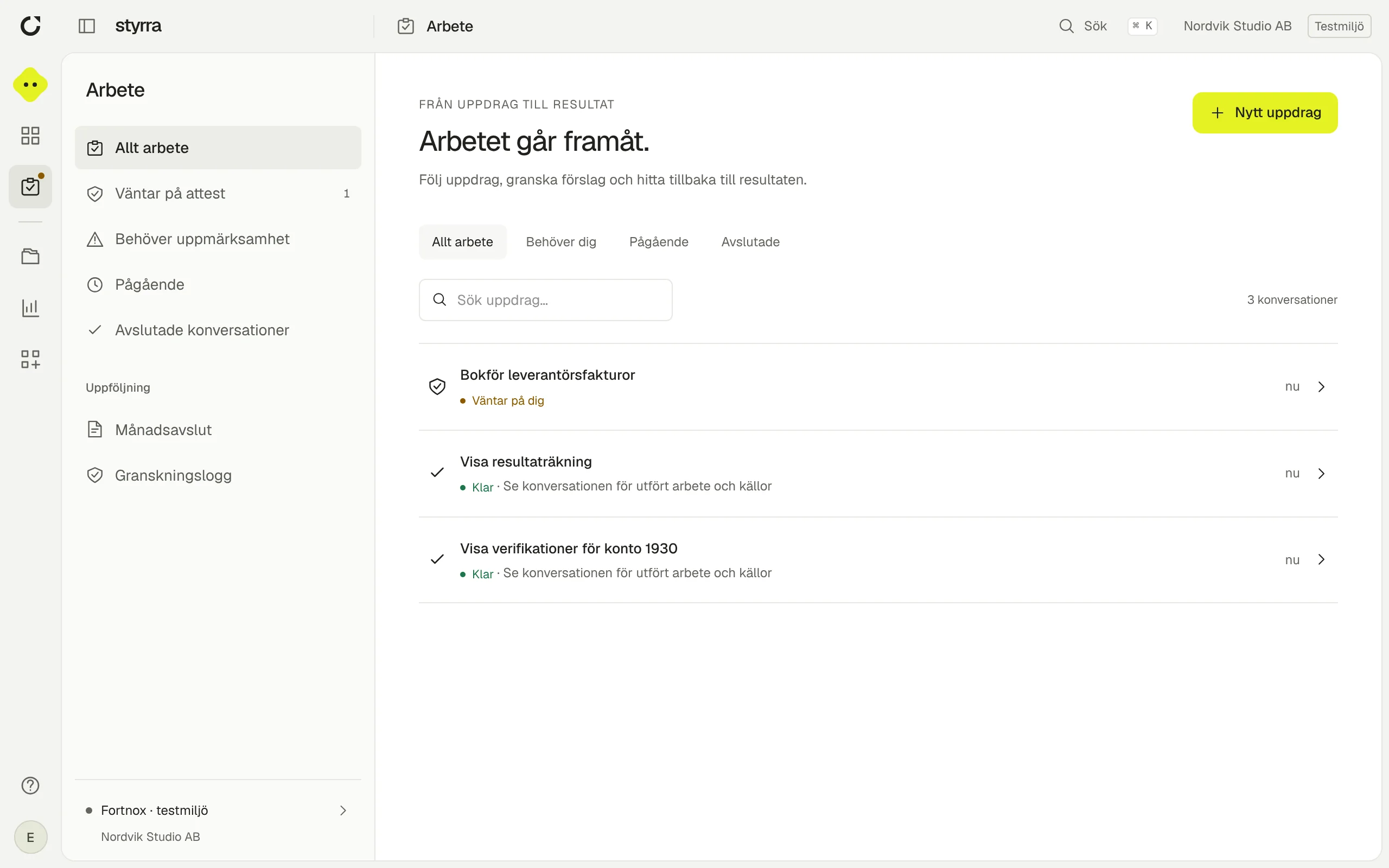Click Nordvik Studio AB in header

pos(1238,26)
